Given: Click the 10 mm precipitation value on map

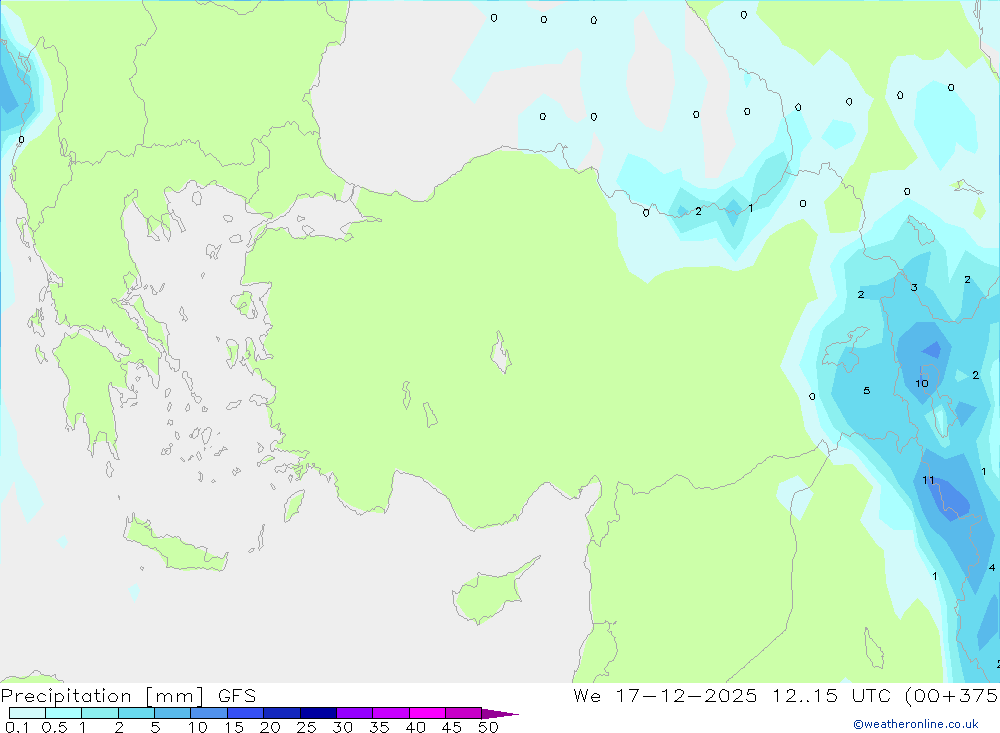Looking at the screenshot, I should [921, 383].
